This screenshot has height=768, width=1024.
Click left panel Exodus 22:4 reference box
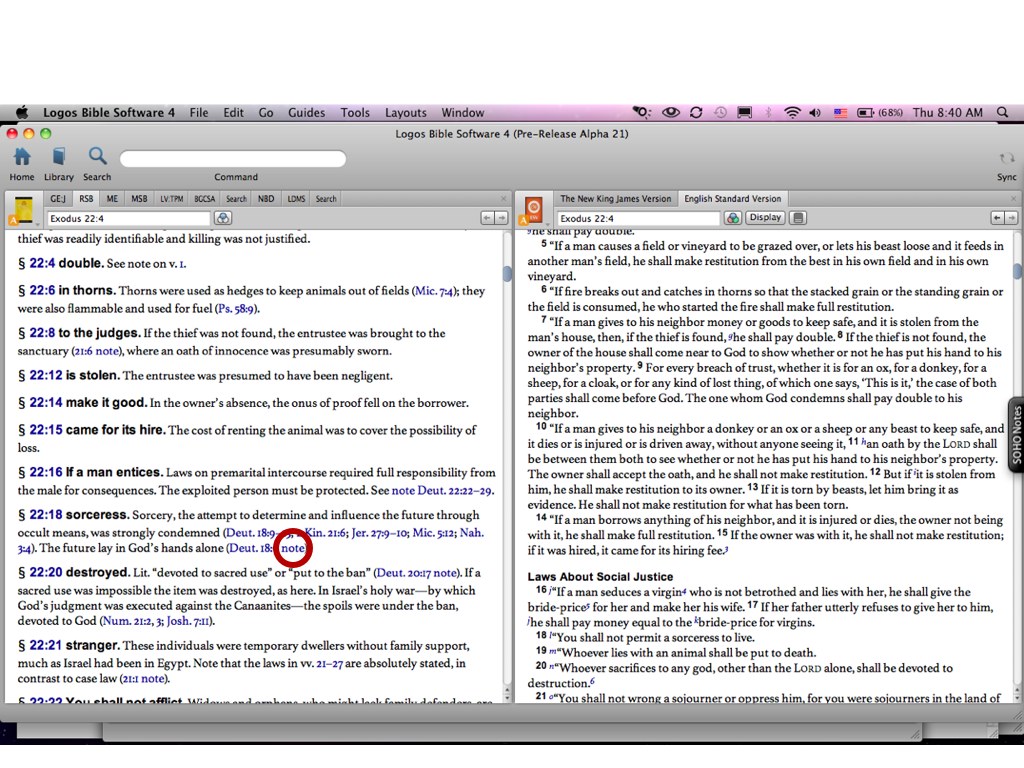pos(128,219)
